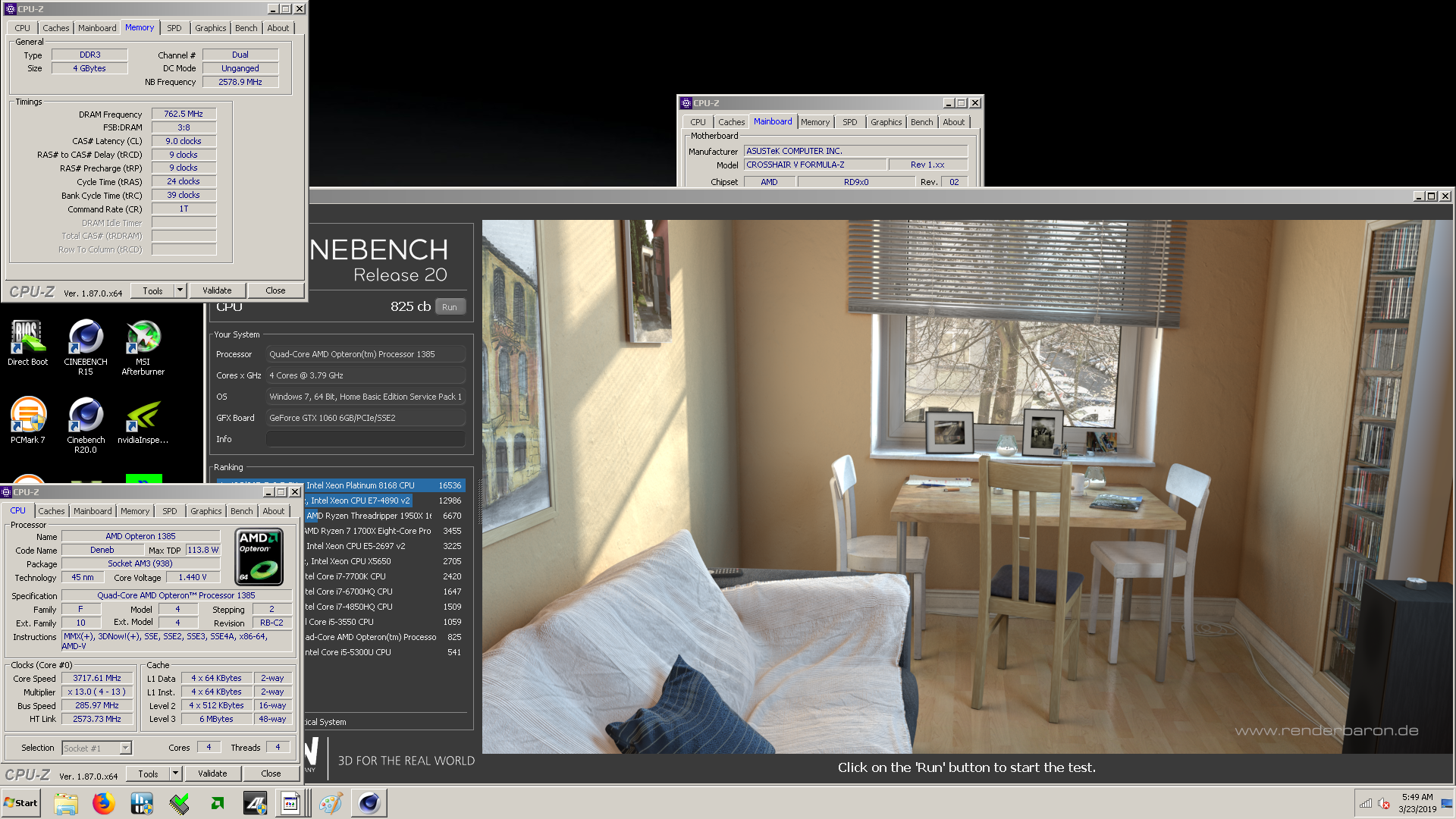Click Close in bottom CPU-Z window
The width and height of the screenshot is (1456, 819).
click(x=271, y=773)
